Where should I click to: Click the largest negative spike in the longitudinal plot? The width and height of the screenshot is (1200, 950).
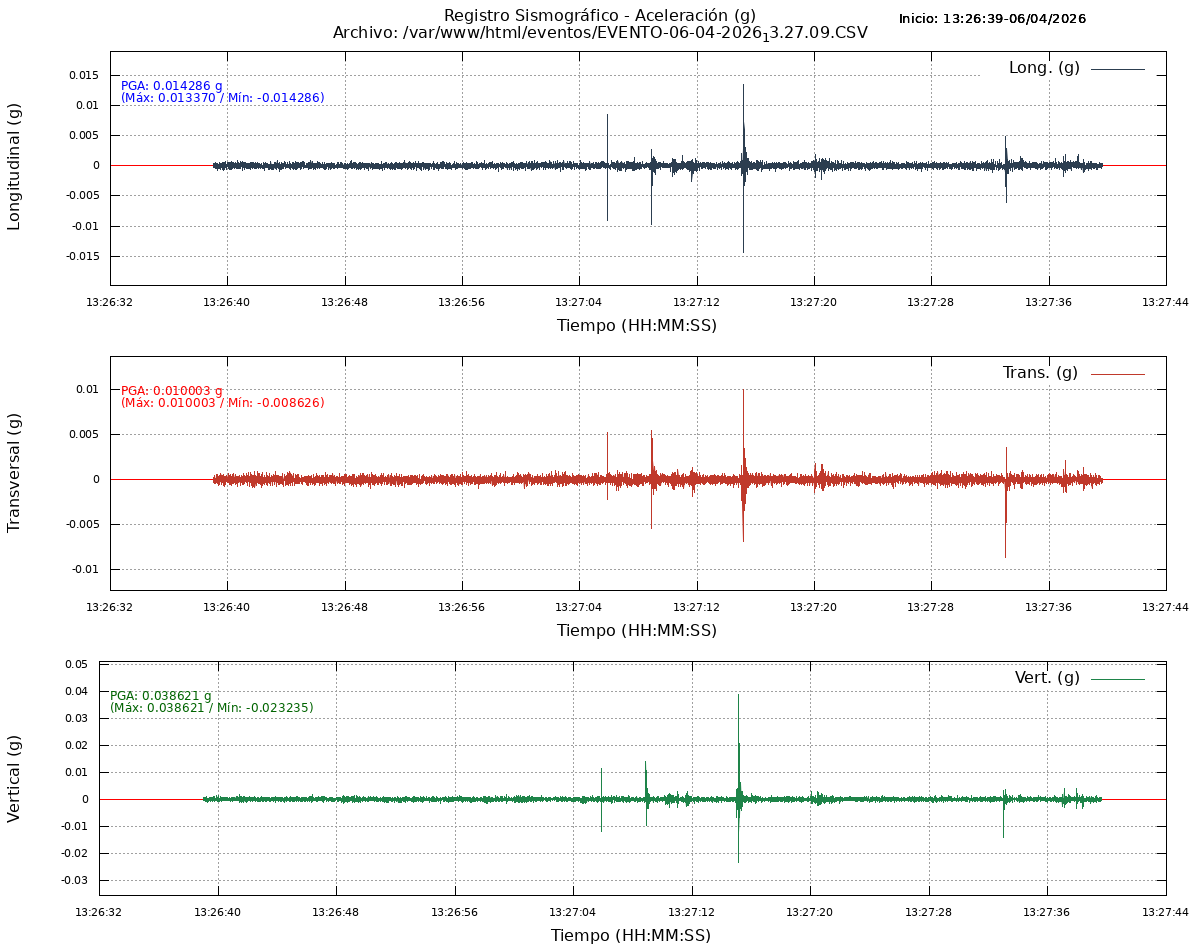click(743, 250)
